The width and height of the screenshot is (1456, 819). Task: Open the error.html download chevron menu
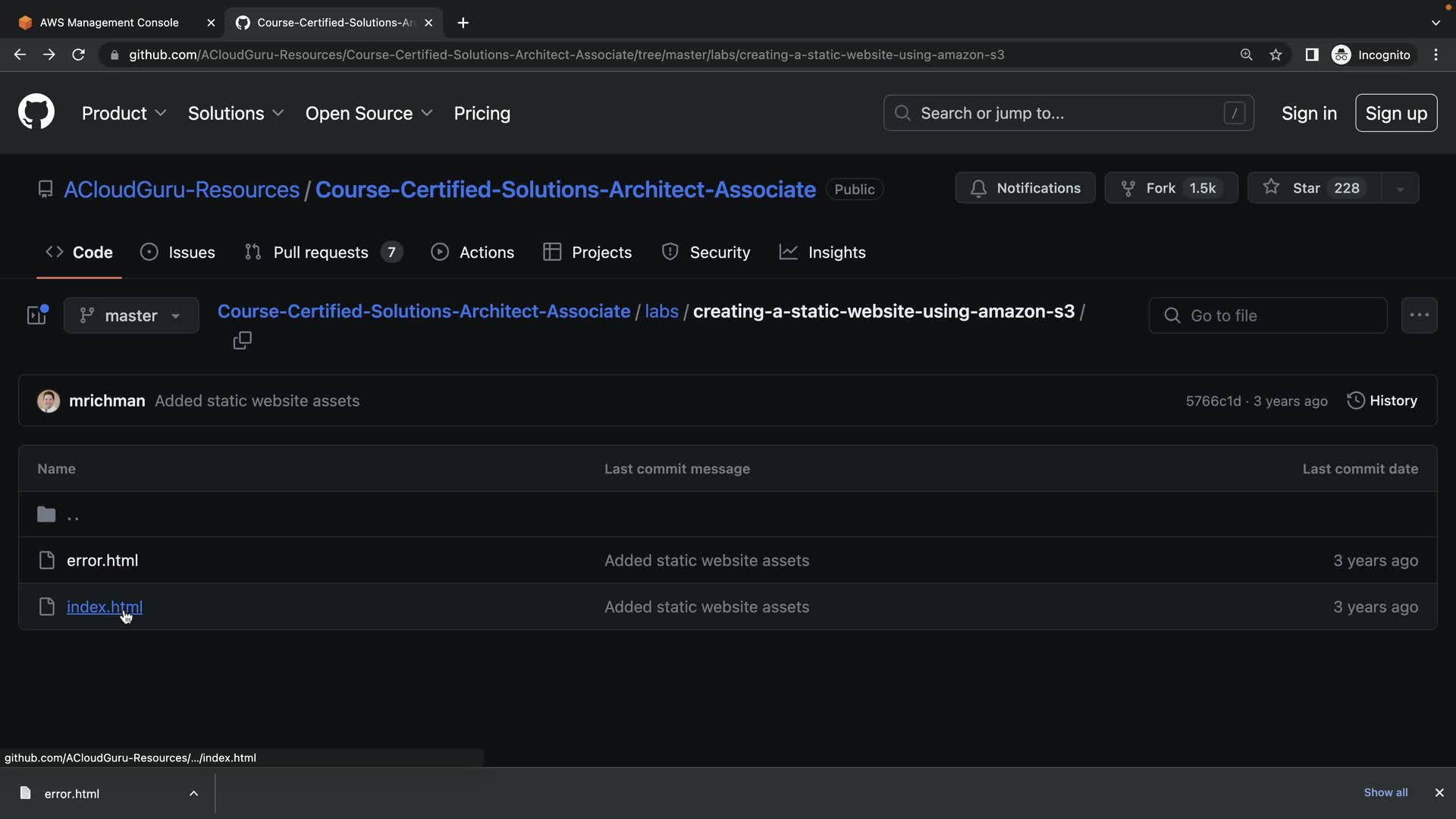tap(193, 793)
